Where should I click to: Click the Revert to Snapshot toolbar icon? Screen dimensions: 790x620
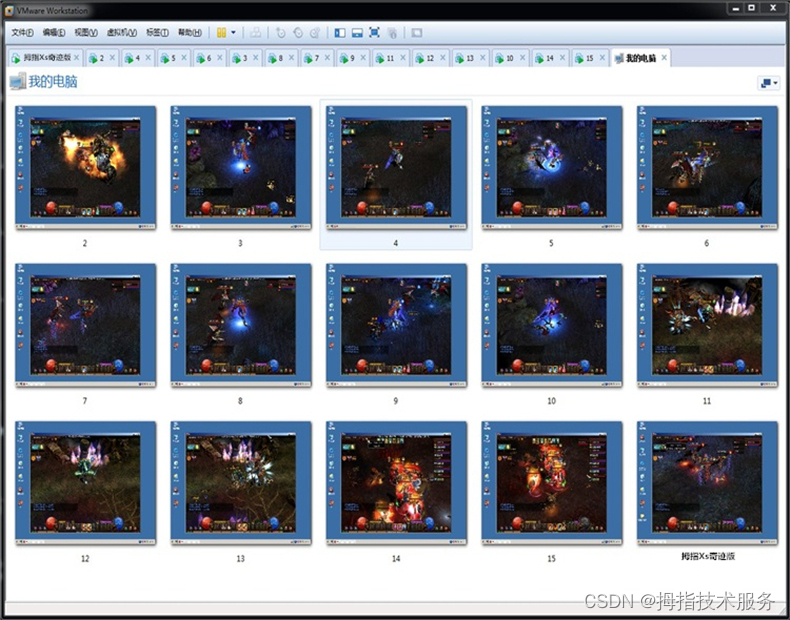pyautogui.click(x=298, y=33)
